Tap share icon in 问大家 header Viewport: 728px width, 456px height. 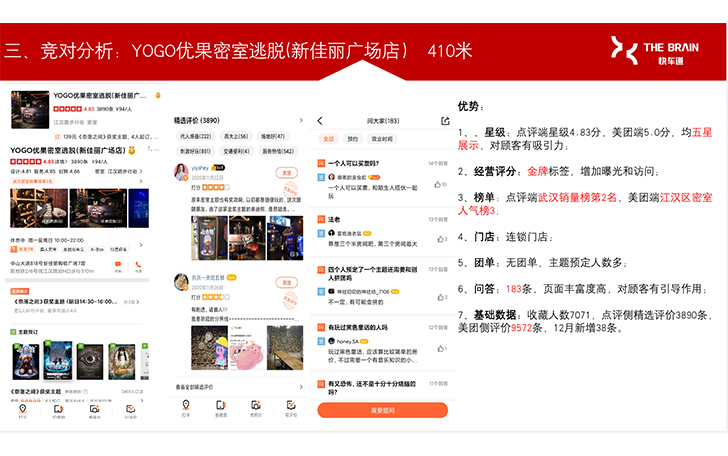pyautogui.click(x=445, y=121)
